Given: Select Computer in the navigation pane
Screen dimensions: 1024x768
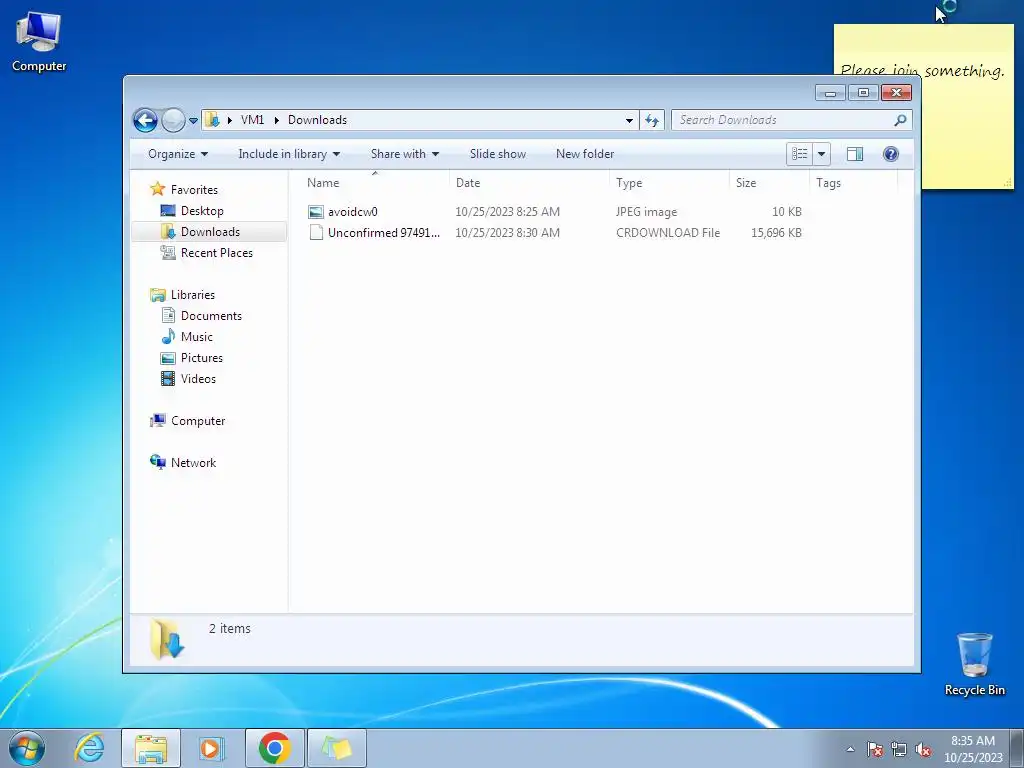Looking at the screenshot, I should (x=198, y=421).
